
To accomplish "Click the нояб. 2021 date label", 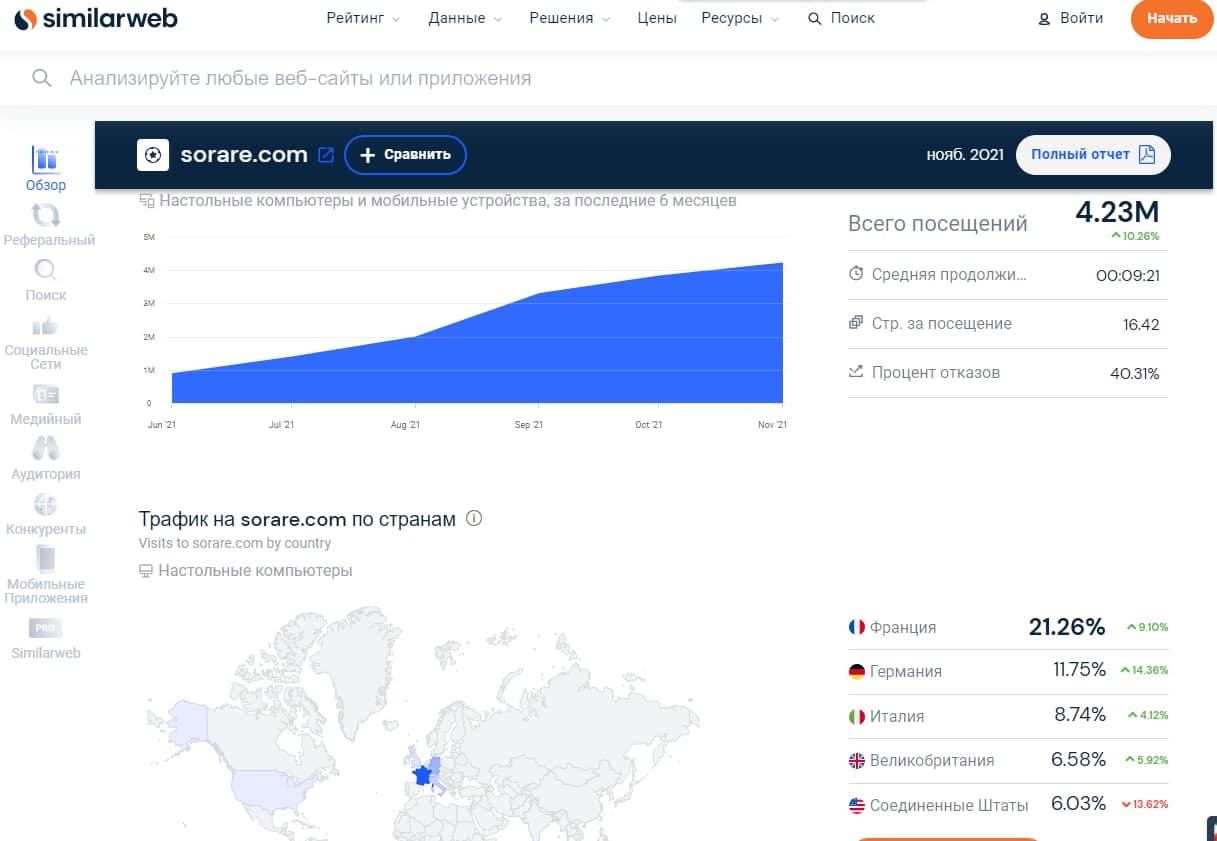I will 965,155.
